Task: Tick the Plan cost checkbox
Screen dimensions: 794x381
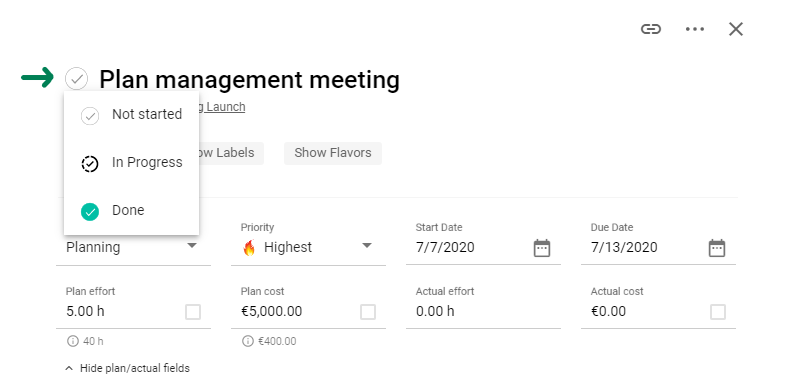Action: (368, 312)
